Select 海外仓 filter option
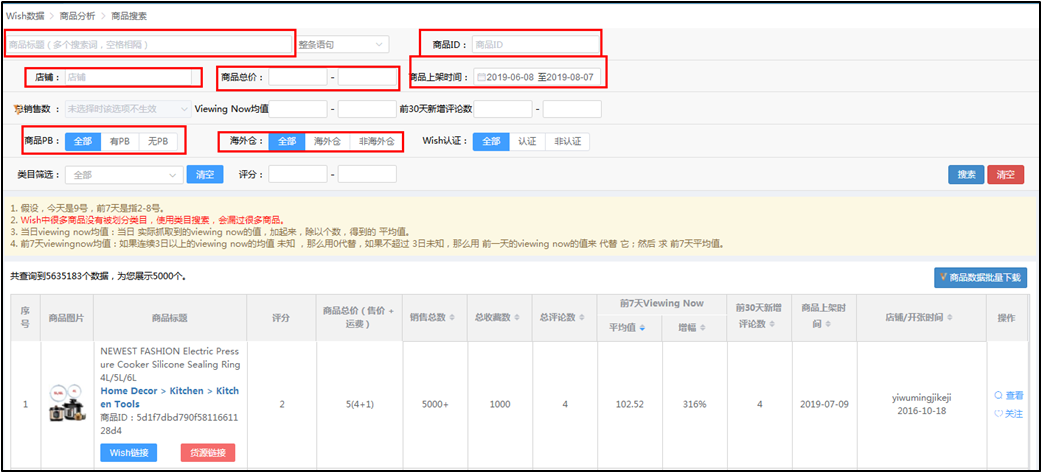This screenshot has width=1042, height=473. click(x=328, y=142)
